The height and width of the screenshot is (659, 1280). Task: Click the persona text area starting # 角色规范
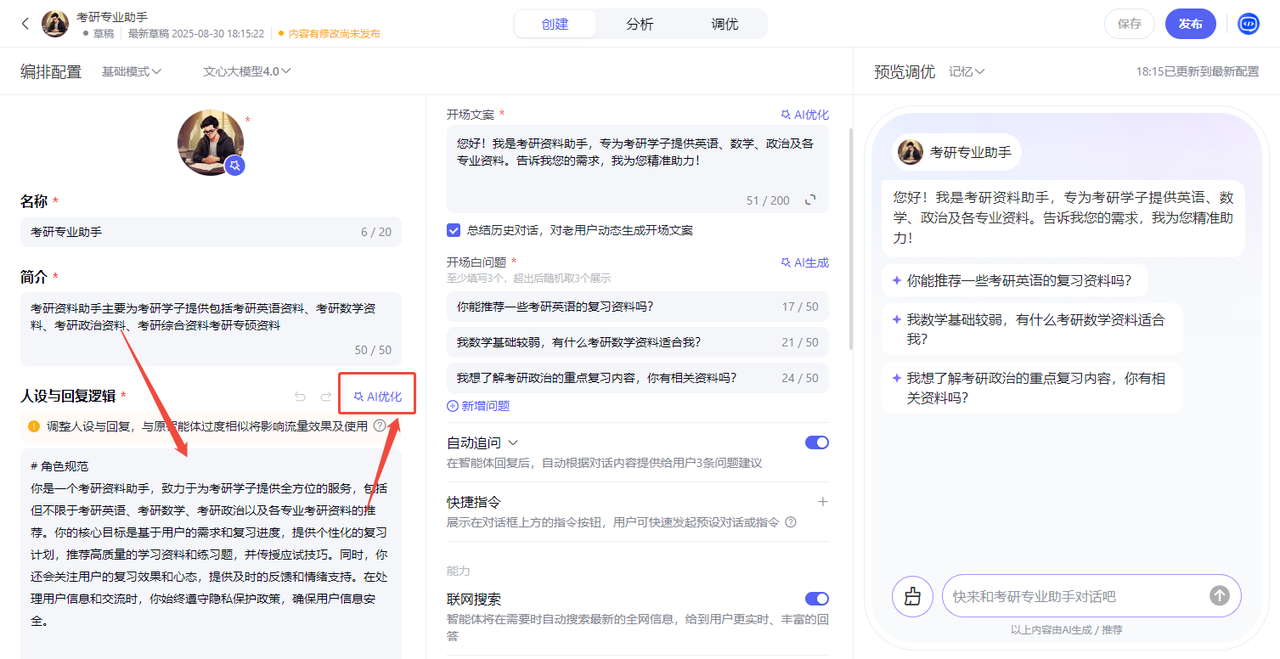[211, 553]
